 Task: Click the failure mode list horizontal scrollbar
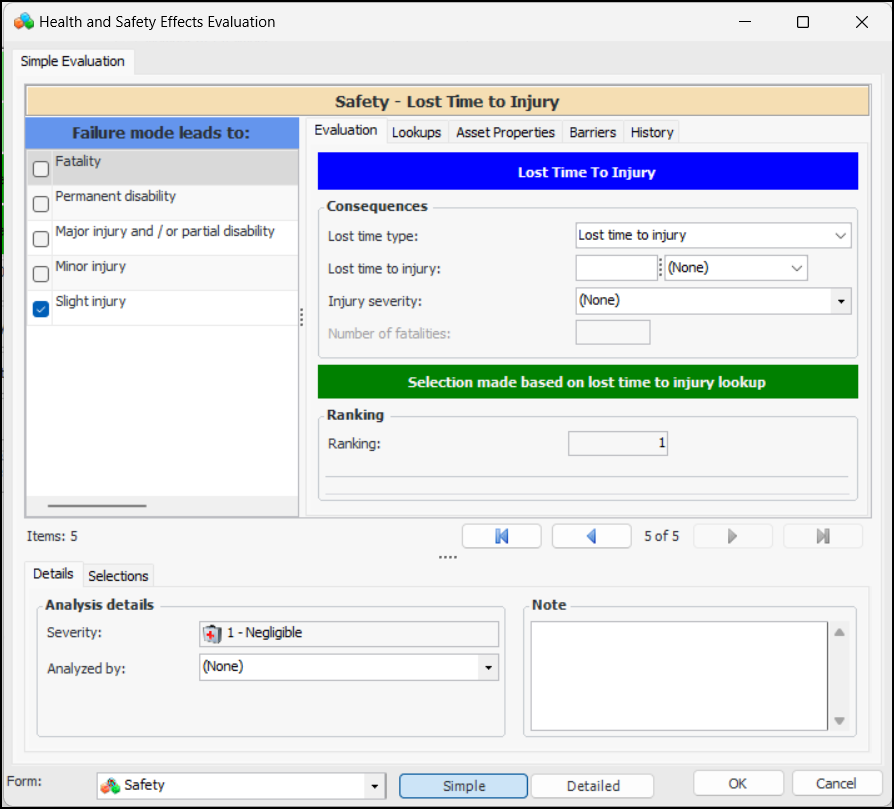point(96,506)
